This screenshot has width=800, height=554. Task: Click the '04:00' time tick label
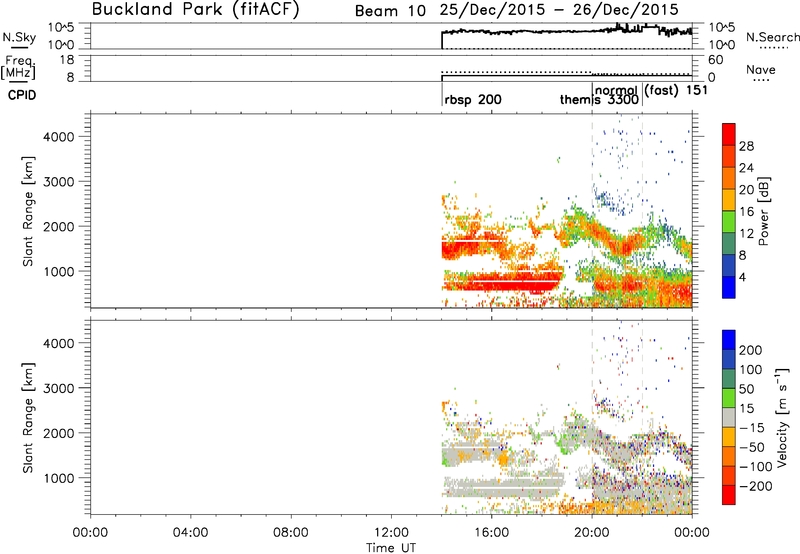coord(191,533)
